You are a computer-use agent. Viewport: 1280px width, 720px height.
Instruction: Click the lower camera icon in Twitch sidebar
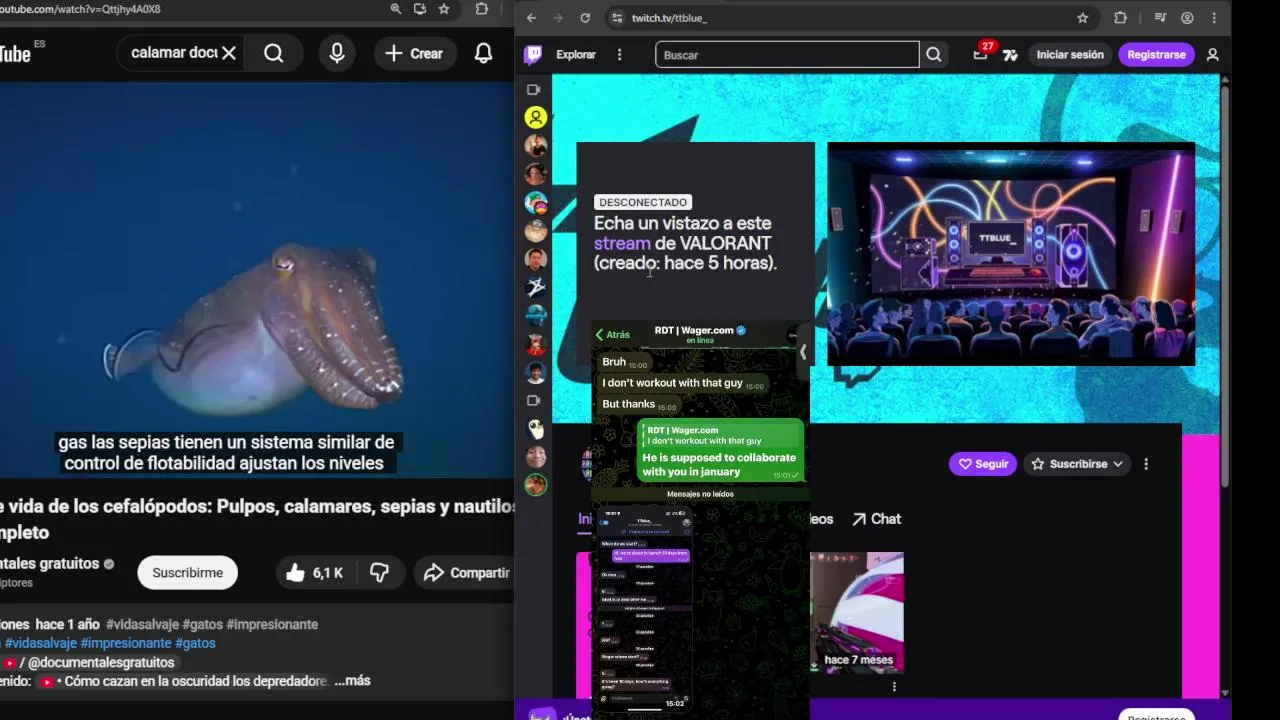[x=534, y=401]
